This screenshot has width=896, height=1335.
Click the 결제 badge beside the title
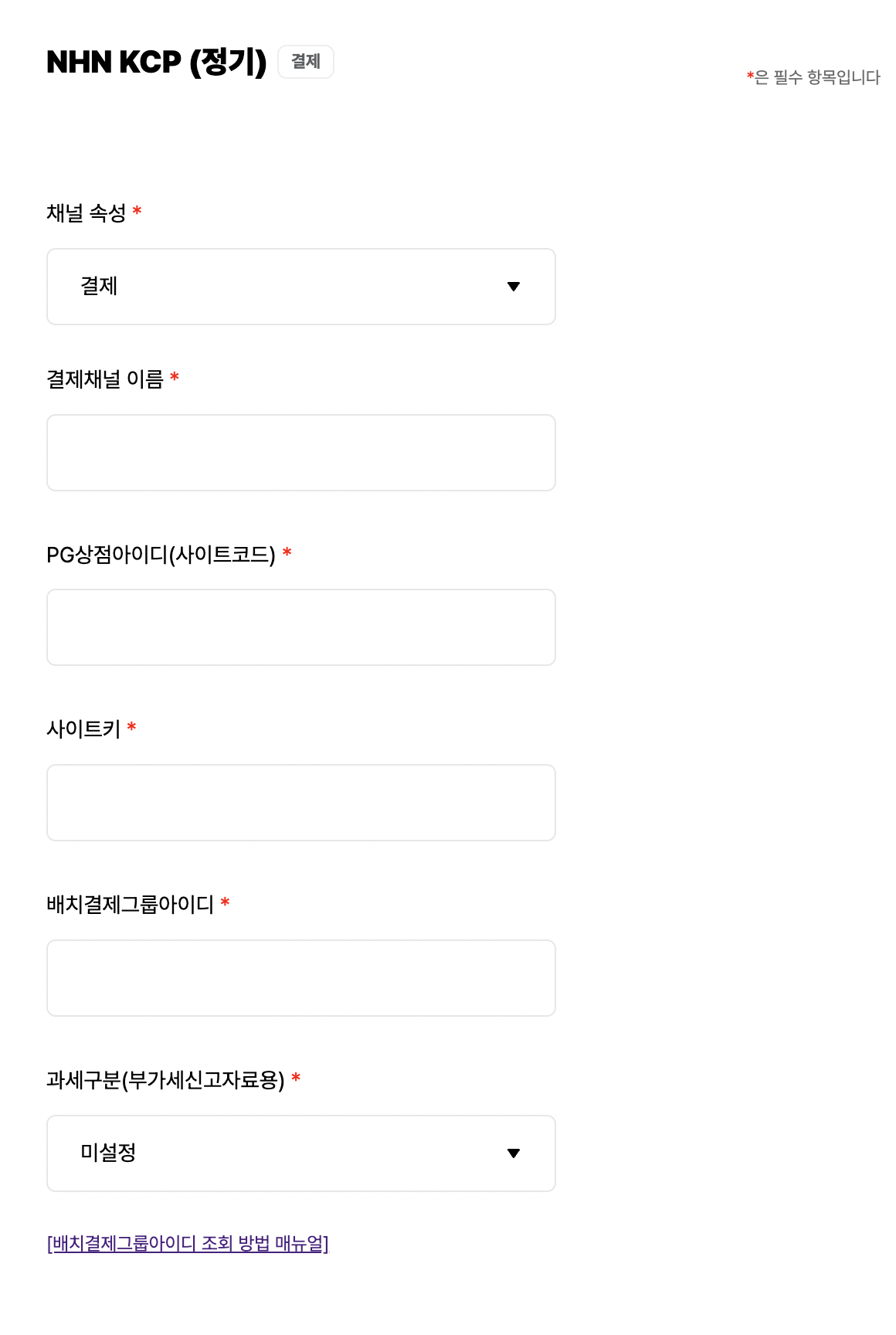coord(306,62)
